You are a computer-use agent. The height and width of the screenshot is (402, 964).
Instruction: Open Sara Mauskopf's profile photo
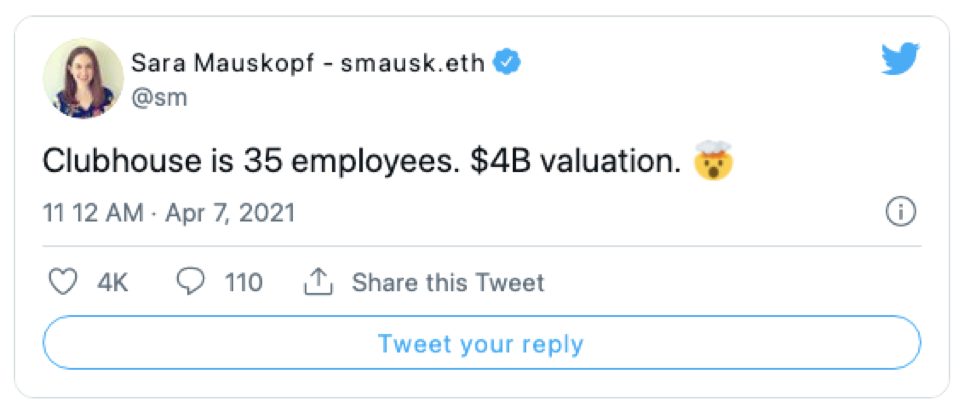[x=83, y=79]
